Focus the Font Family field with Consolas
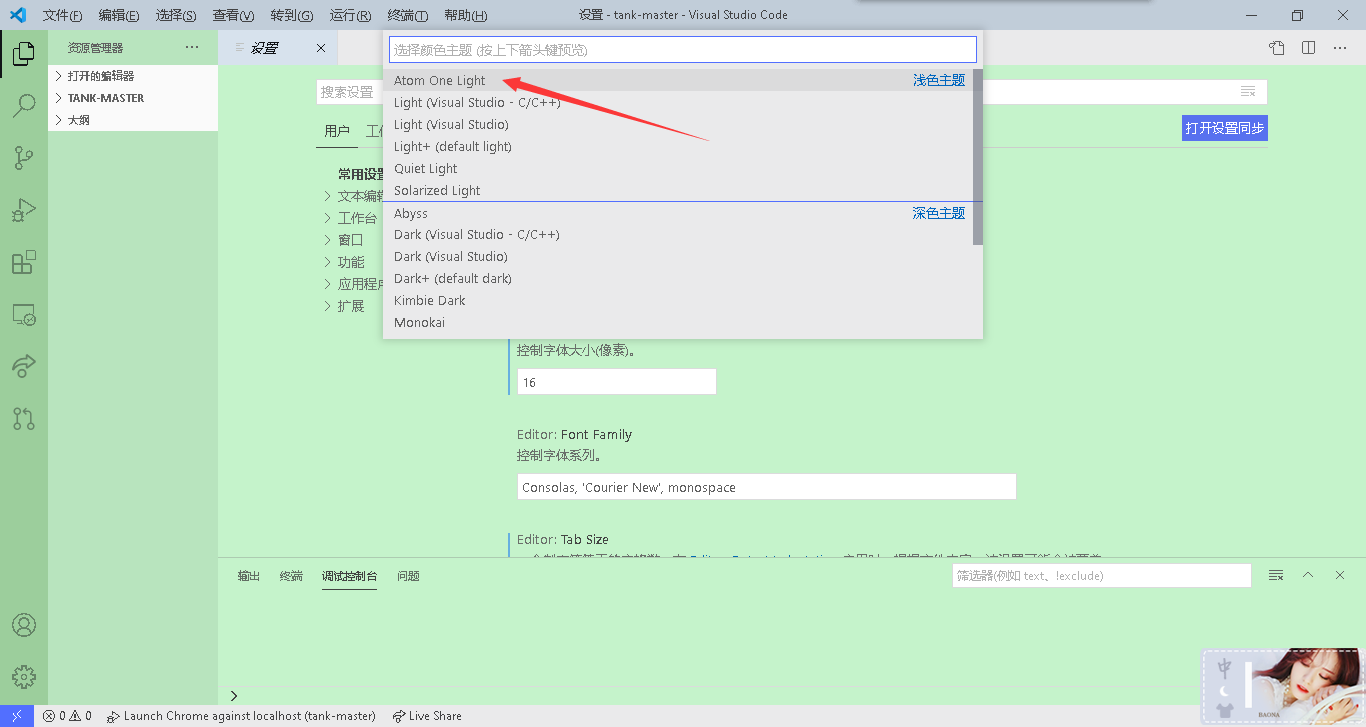This screenshot has height=727, width=1366. pos(766,487)
